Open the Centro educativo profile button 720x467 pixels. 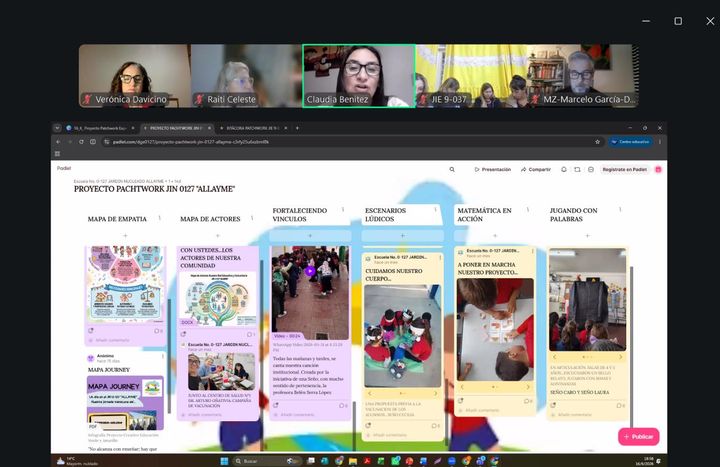(x=630, y=142)
